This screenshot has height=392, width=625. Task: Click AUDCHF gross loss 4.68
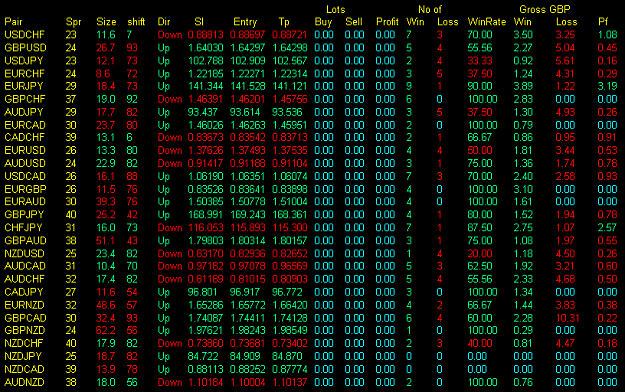(565, 279)
